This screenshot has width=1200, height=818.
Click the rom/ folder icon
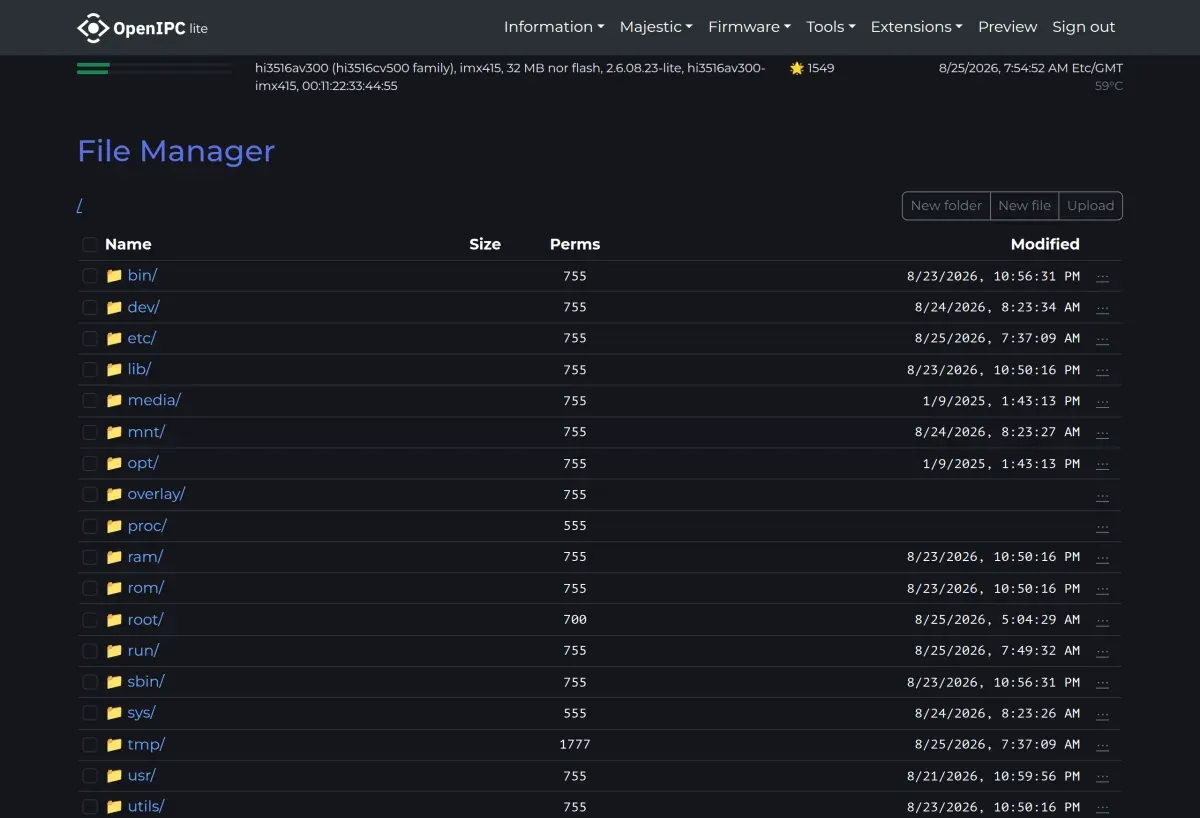coord(114,588)
